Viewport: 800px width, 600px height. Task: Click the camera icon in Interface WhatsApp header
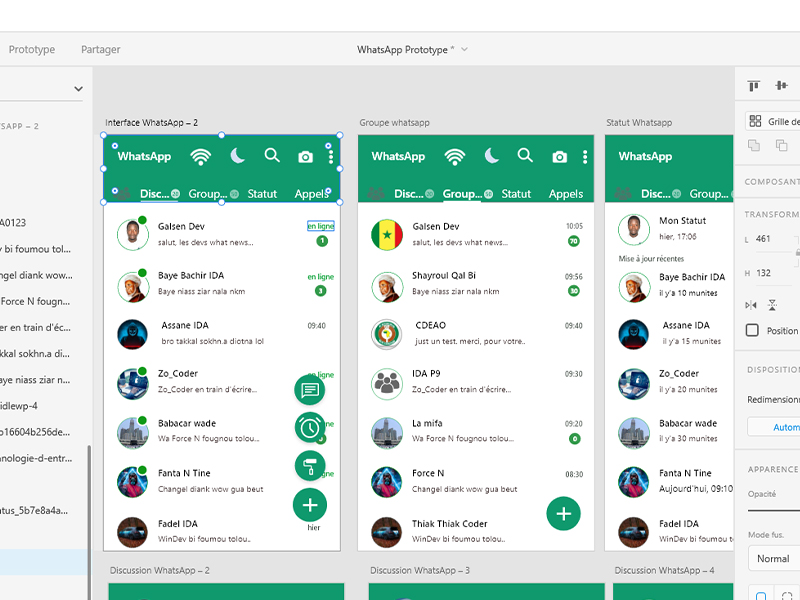tap(305, 157)
